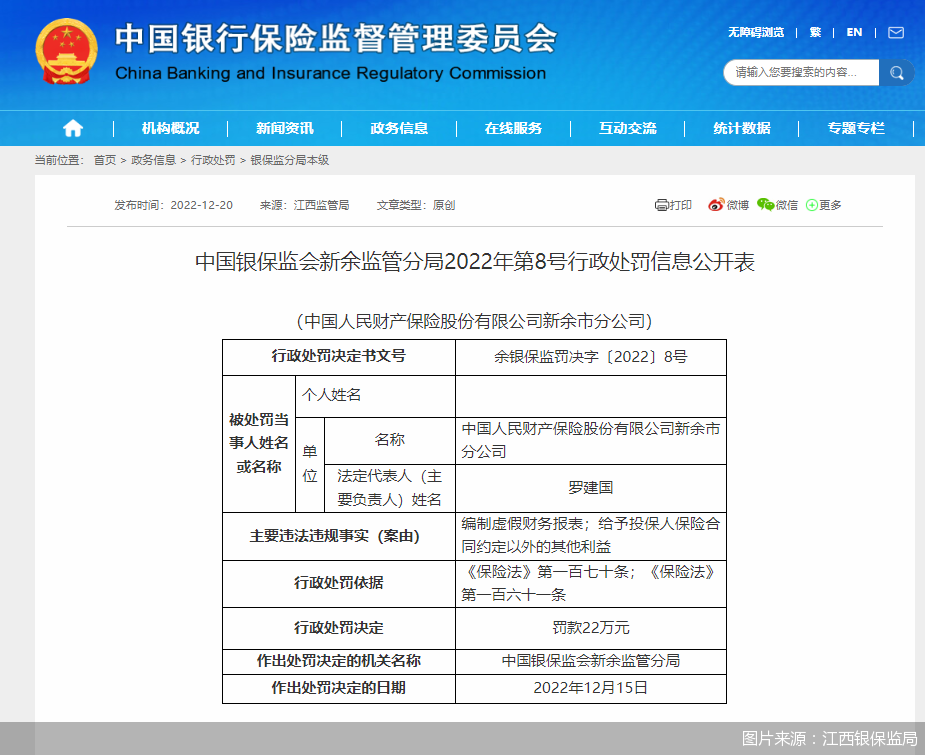
Task: Open the 统计数据 navigation menu
Action: (x=740, y=128)
